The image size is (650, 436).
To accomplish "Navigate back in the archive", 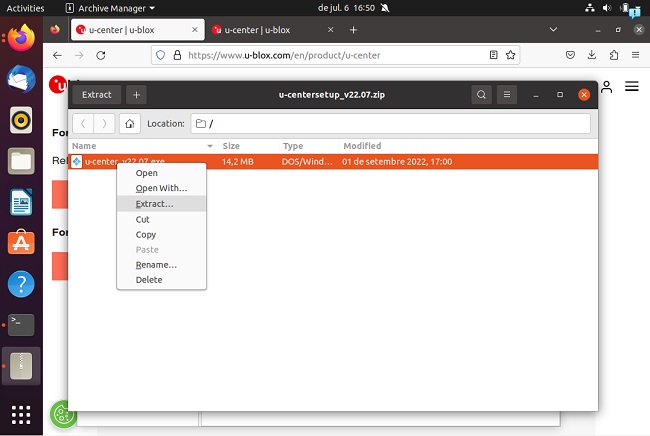I will (84, 124).
